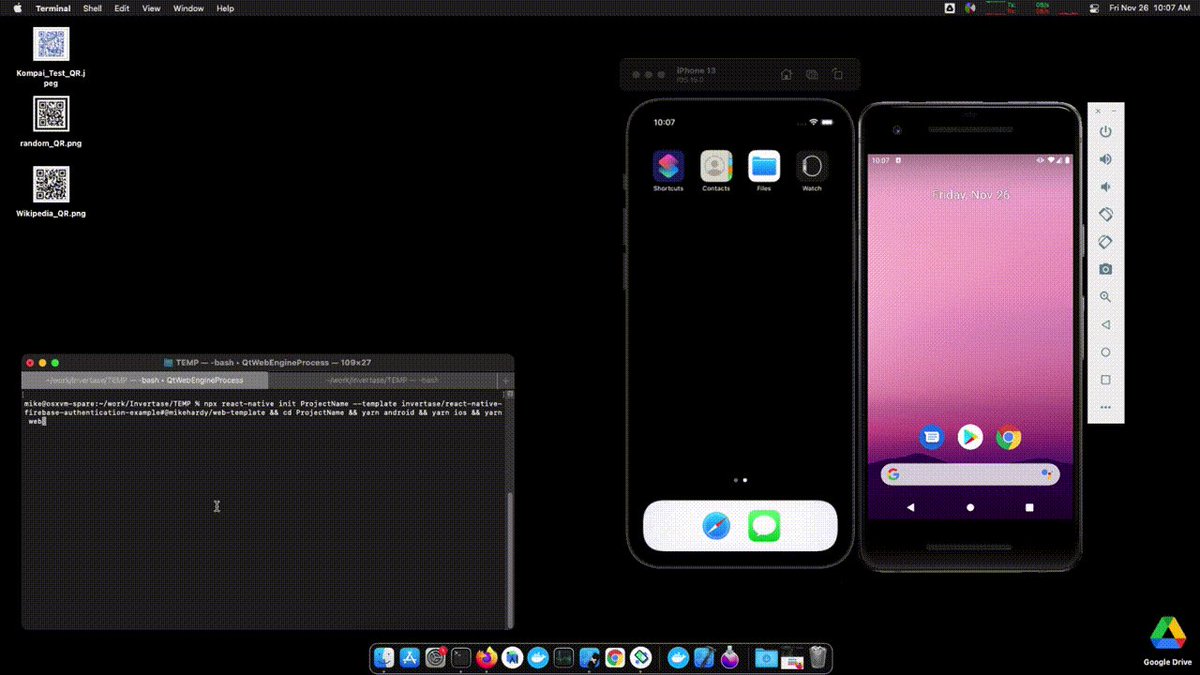The height and width of the screenshot is (675, 1200).
Task: Select Kompai_Test_QR.jpeg desktop file
Action: click(x=51, y=57)
